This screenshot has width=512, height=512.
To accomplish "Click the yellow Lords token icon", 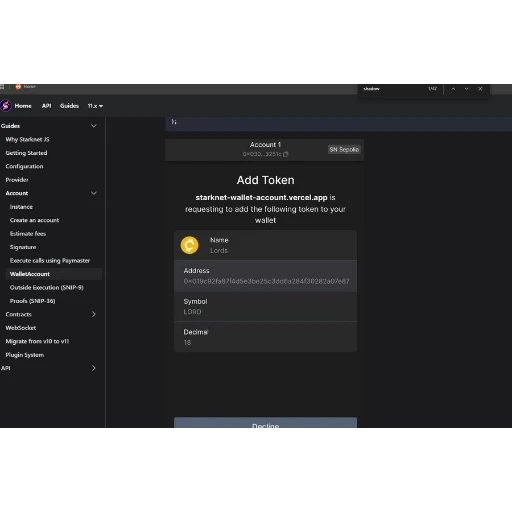I will tap(189, 245).
